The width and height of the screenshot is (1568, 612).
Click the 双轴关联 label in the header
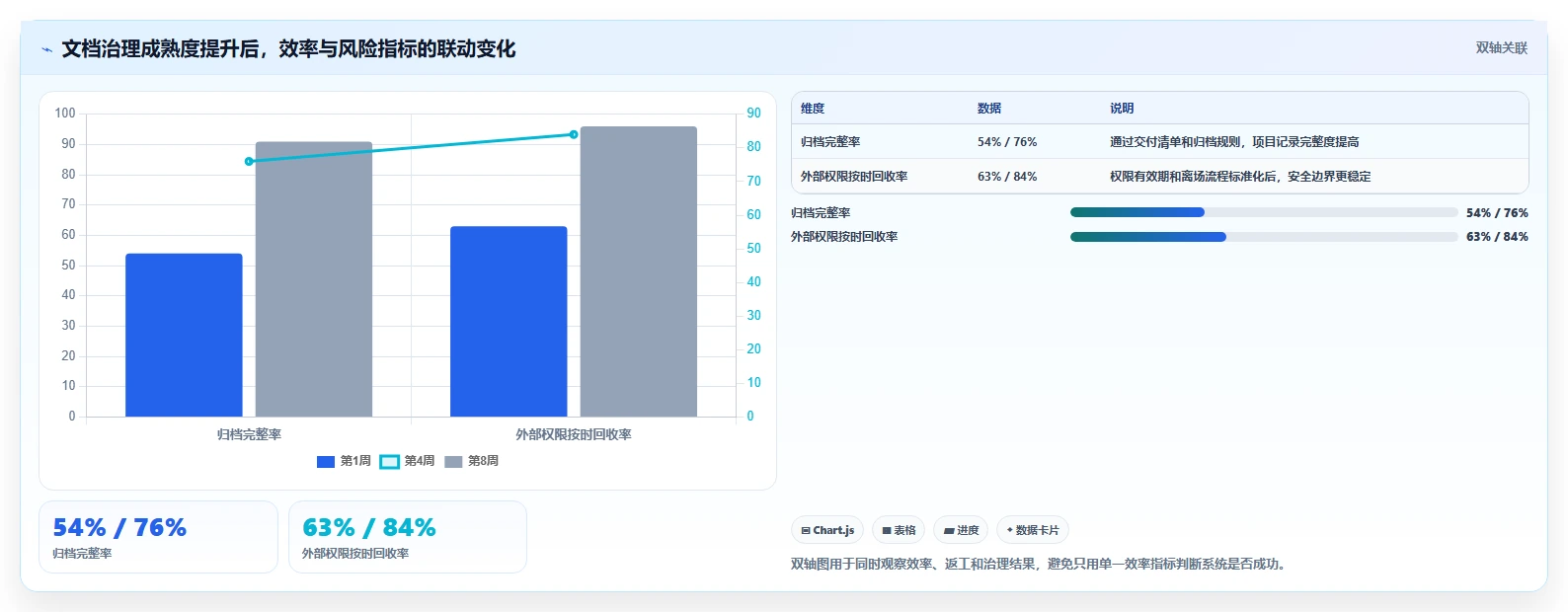click(x=1501, y=47)
